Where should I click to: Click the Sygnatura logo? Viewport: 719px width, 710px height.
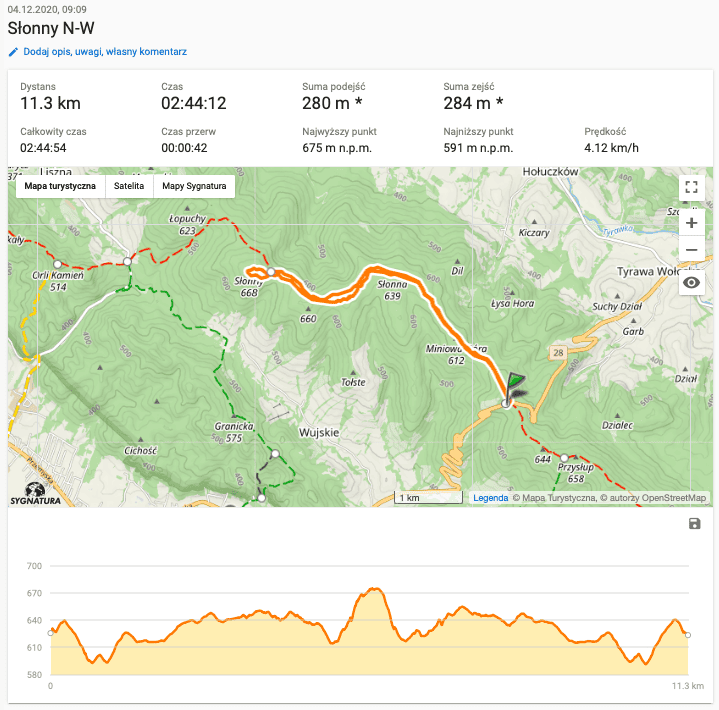click(36, 493)
